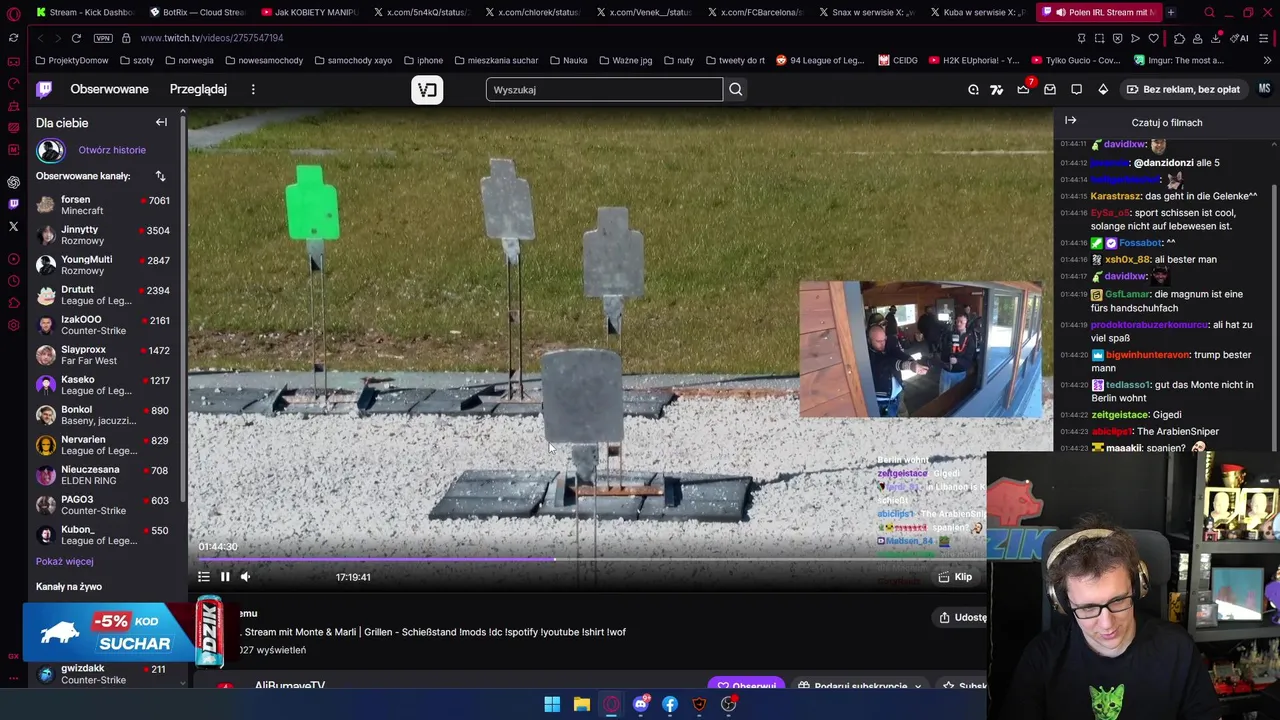The image size is (1280, 720).
Task: Open mieszkania suchar bookmark folder
Action: pos(495,60)
